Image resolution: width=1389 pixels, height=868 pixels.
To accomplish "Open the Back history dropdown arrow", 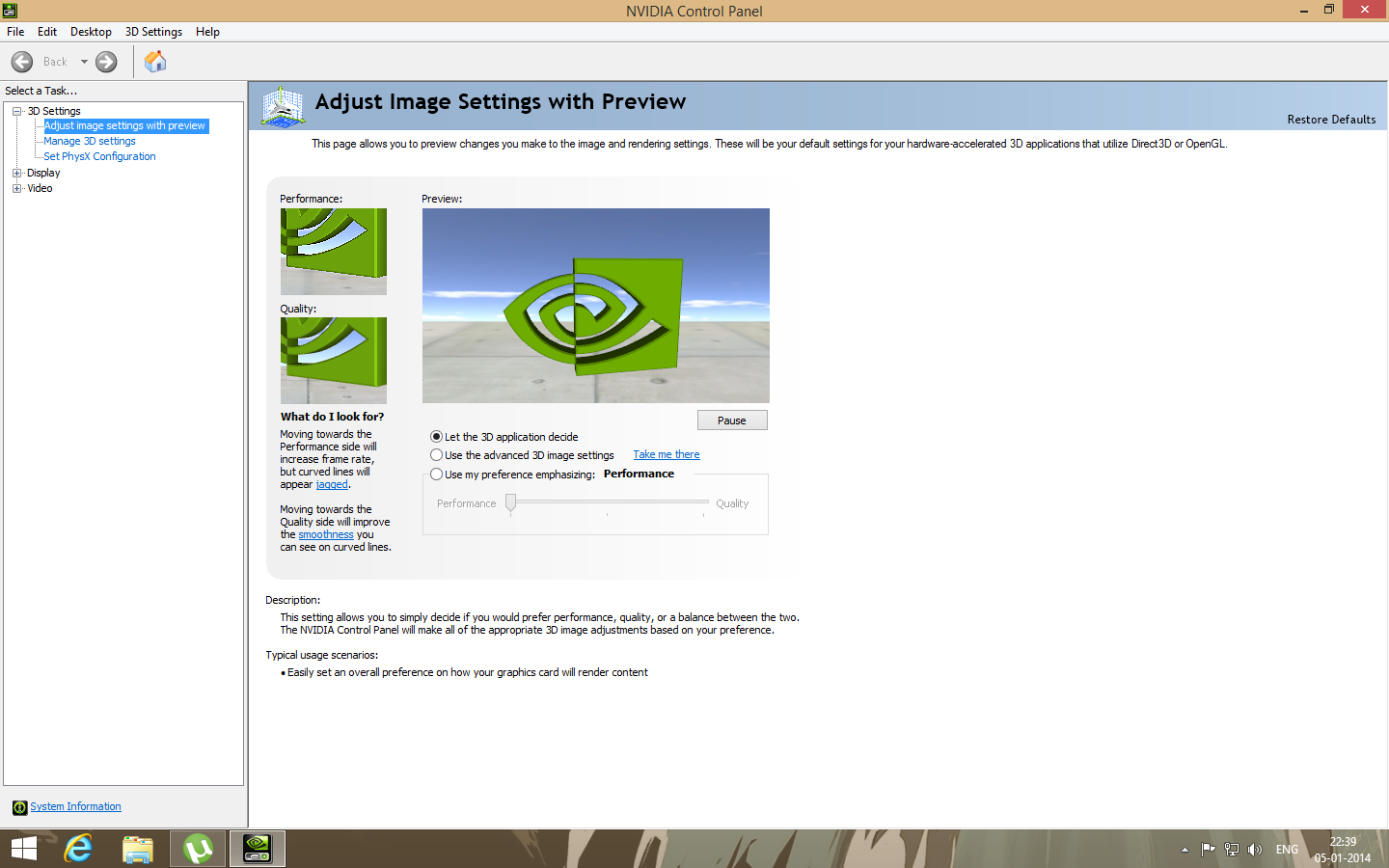I will pyautogui.click(x=84, y=62).
